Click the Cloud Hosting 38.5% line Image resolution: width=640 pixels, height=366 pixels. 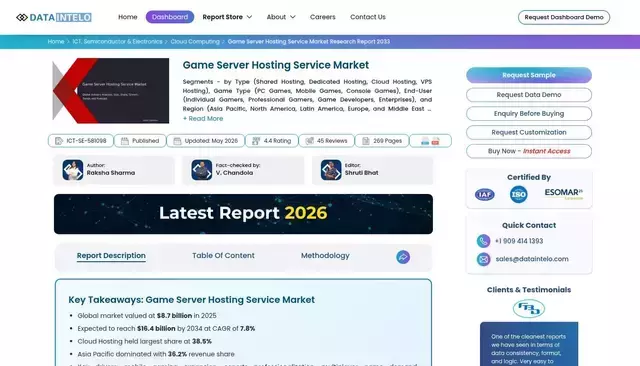144,342
